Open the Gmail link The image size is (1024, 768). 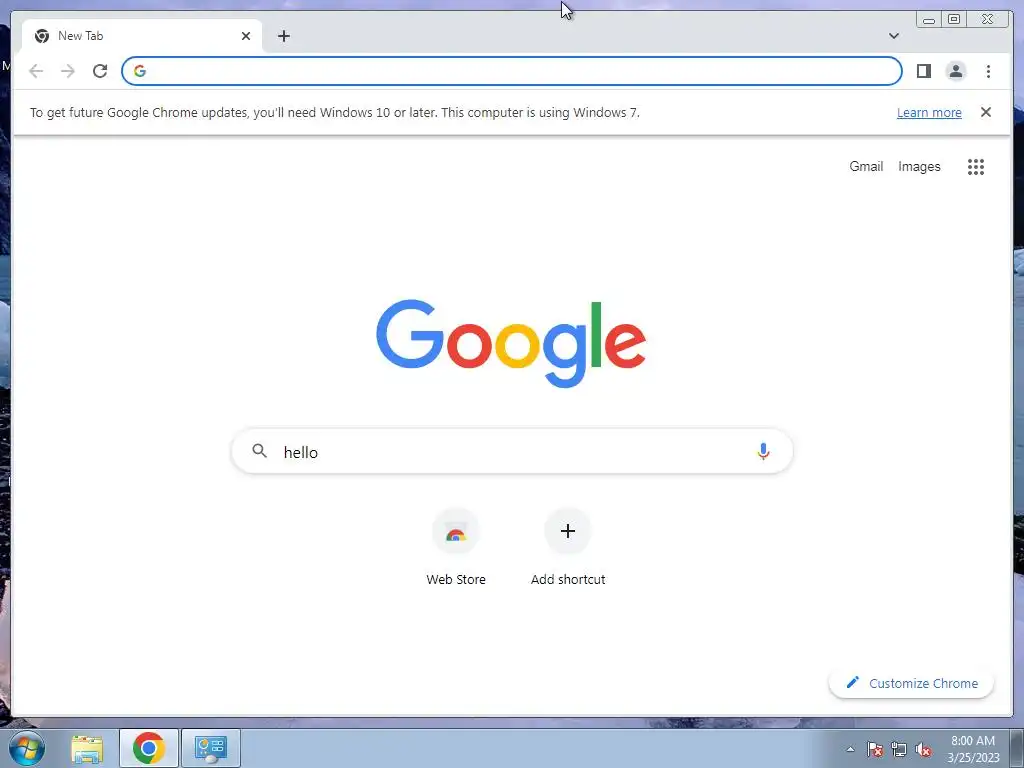tap(866, 167)
